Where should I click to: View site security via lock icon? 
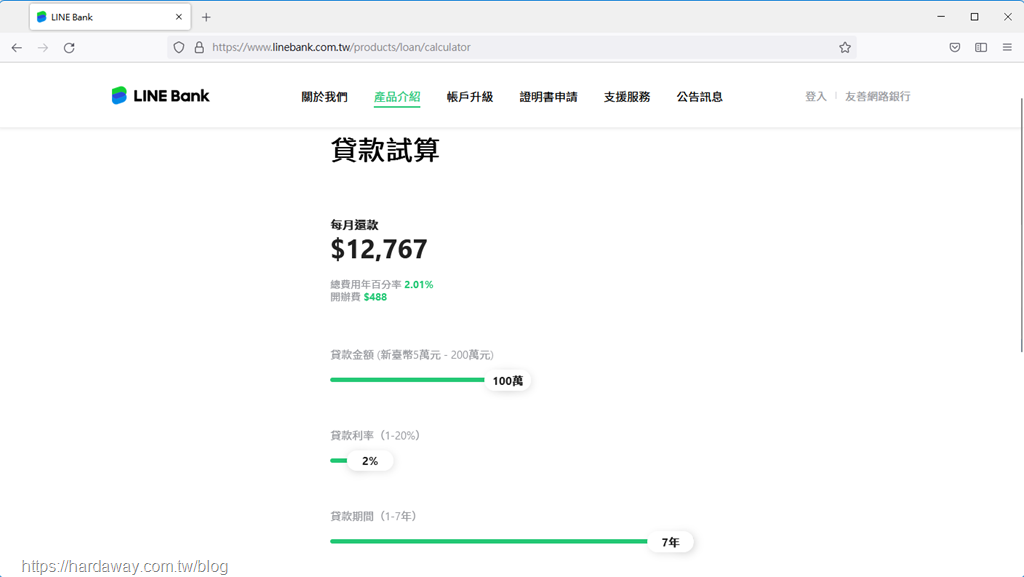pos(199,48)
